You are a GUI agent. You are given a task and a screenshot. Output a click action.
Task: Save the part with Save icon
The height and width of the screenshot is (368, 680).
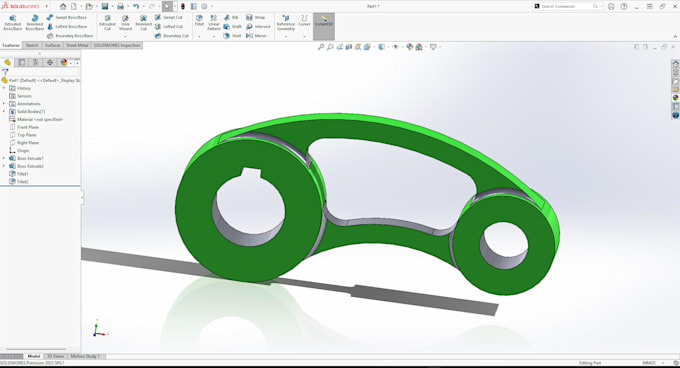pos(105,6)
